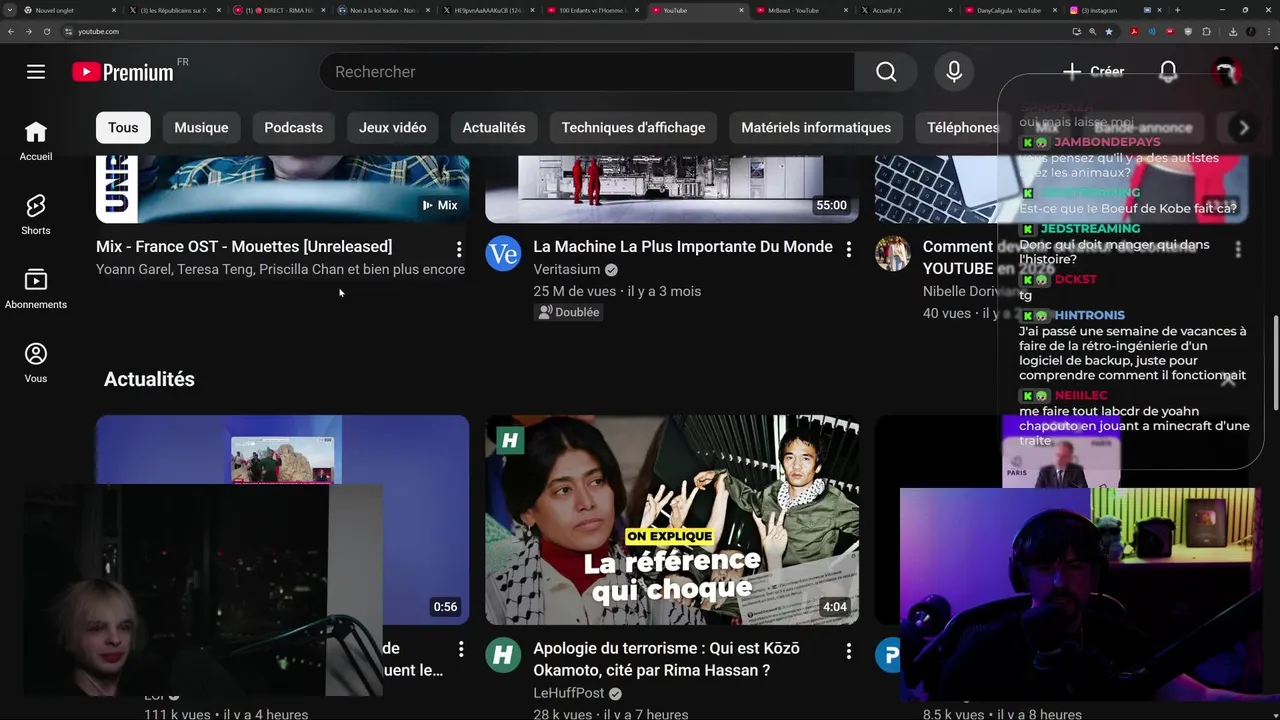Screen dimensions: 1280x720
Task: Bookmark the page with star icon
Action: click(x=1109, y=31)
